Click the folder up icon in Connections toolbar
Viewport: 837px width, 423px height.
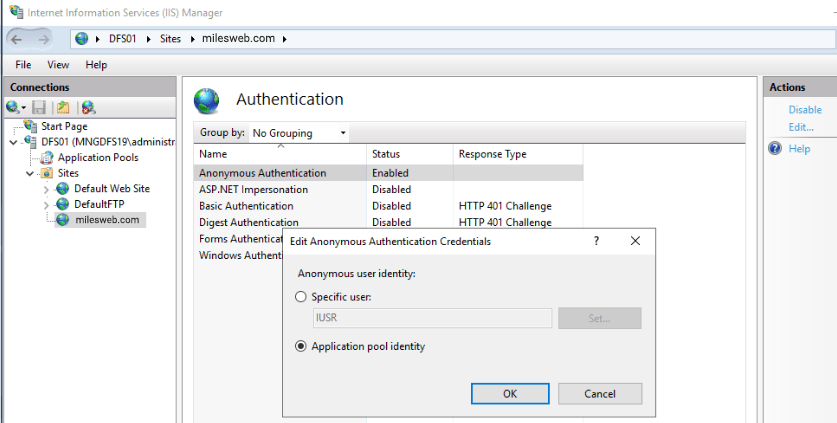pyautogui.click(x=63, y=107)
